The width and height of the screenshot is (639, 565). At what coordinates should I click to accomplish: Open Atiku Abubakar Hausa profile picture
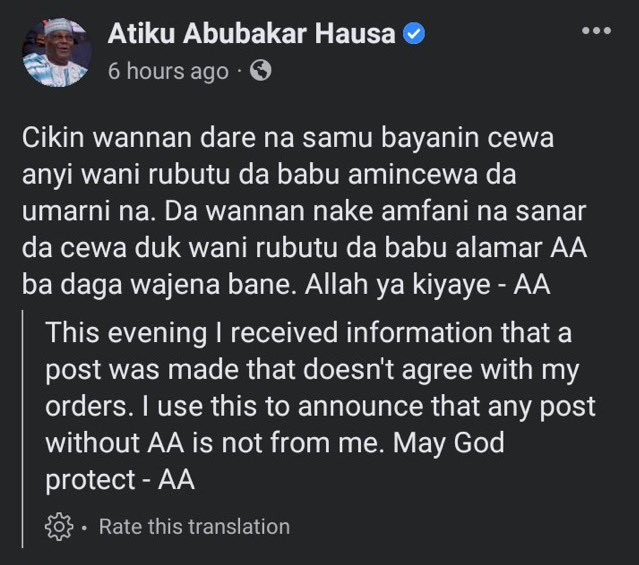pos(56,52)
